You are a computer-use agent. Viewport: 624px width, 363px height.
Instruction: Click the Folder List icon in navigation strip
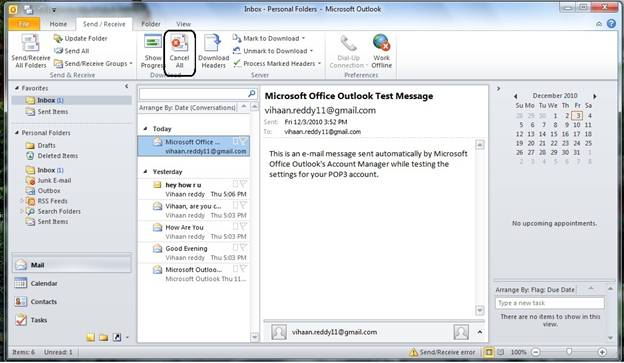pos(104,338)
